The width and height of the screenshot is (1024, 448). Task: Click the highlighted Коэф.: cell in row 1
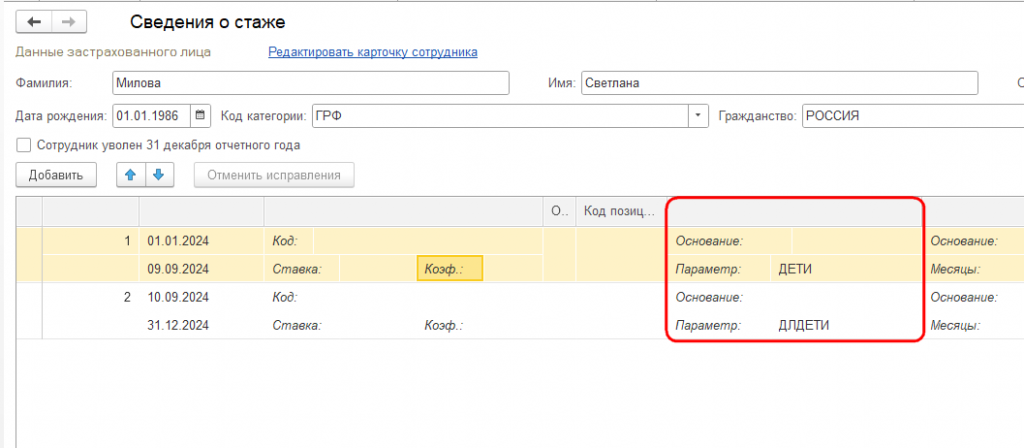click(x=449, y=268)
